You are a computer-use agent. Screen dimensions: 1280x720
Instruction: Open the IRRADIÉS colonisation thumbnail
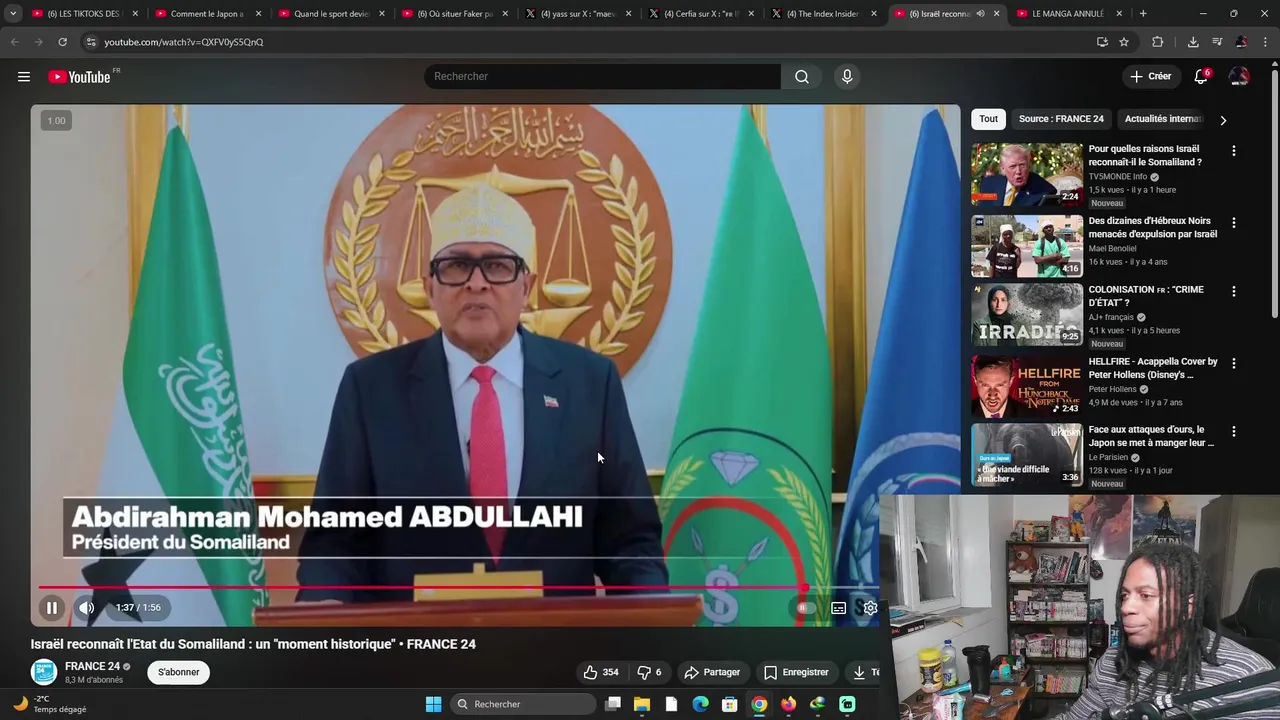click(x=1027, y=315)
